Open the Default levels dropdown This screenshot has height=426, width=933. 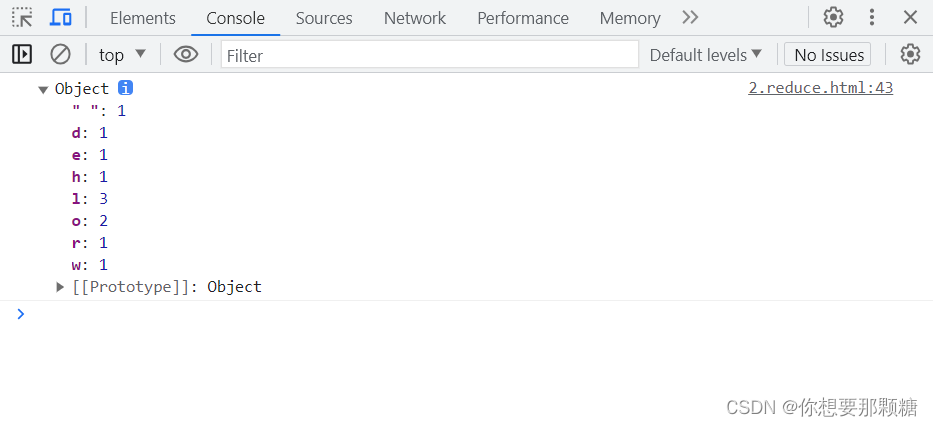click(705, 55)
